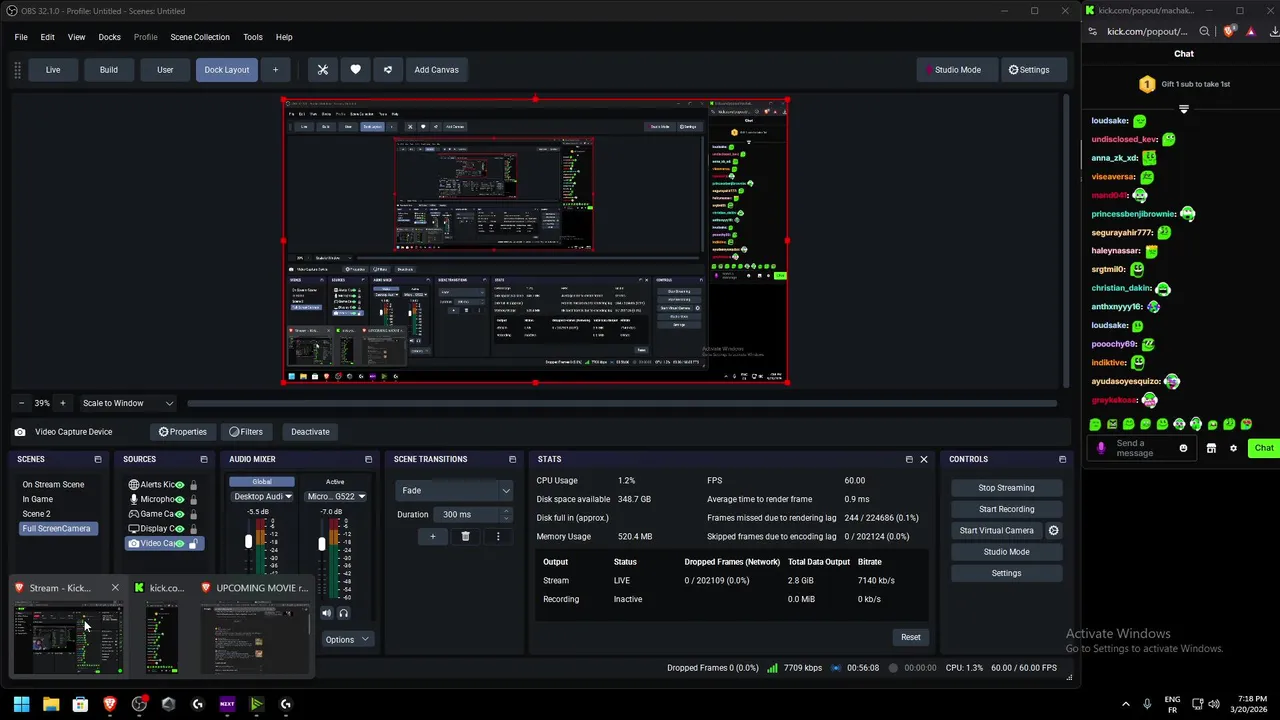Add a new transition with plus button

(433, 537)
